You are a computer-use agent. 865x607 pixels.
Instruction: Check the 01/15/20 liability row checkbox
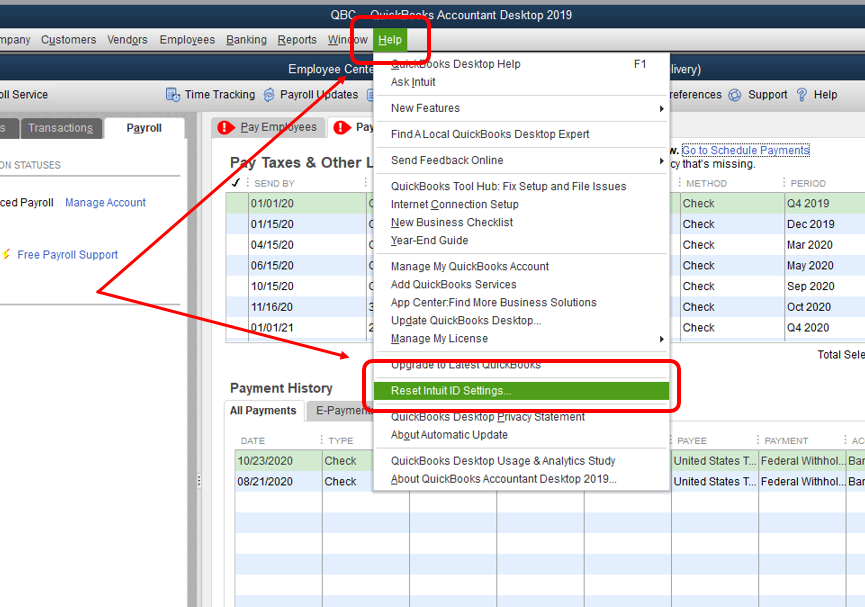237,225
